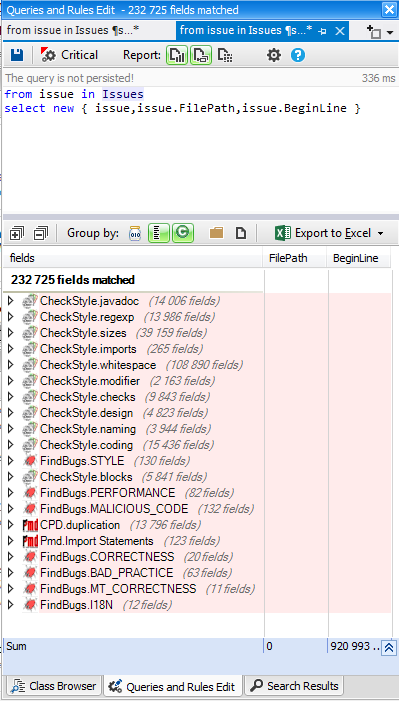Expand the CPD.duplication node
This screenshot has height=701, width=399.
11,525
